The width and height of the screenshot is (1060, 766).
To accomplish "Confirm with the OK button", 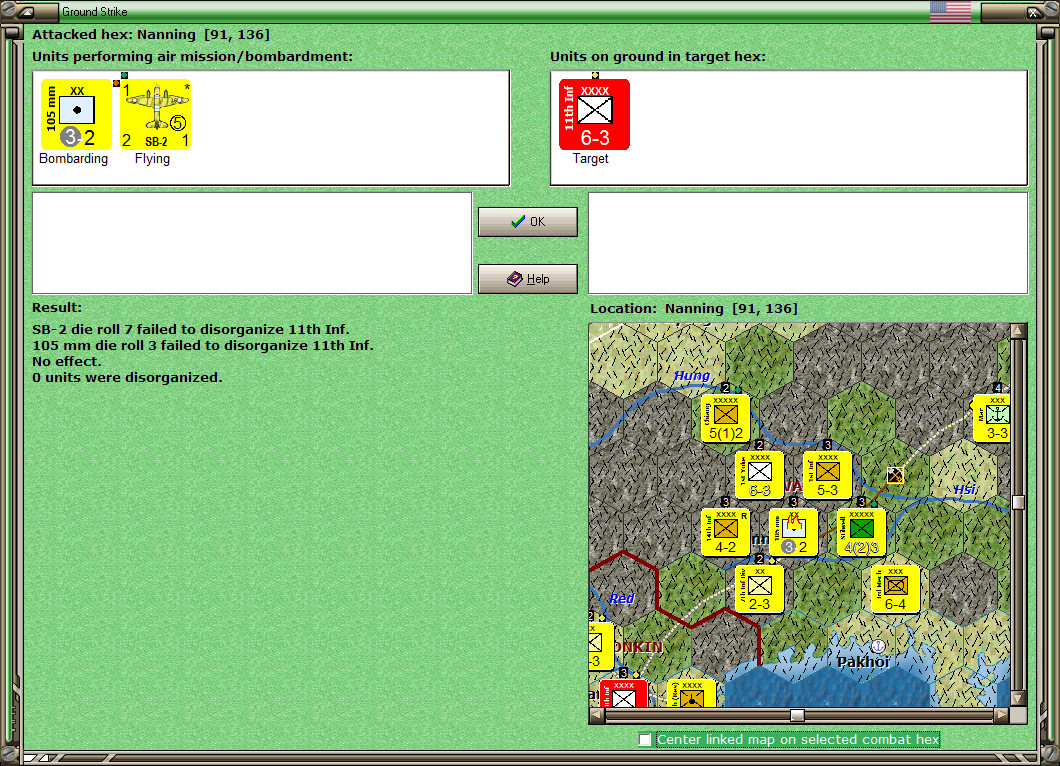I will click(528, 222).
